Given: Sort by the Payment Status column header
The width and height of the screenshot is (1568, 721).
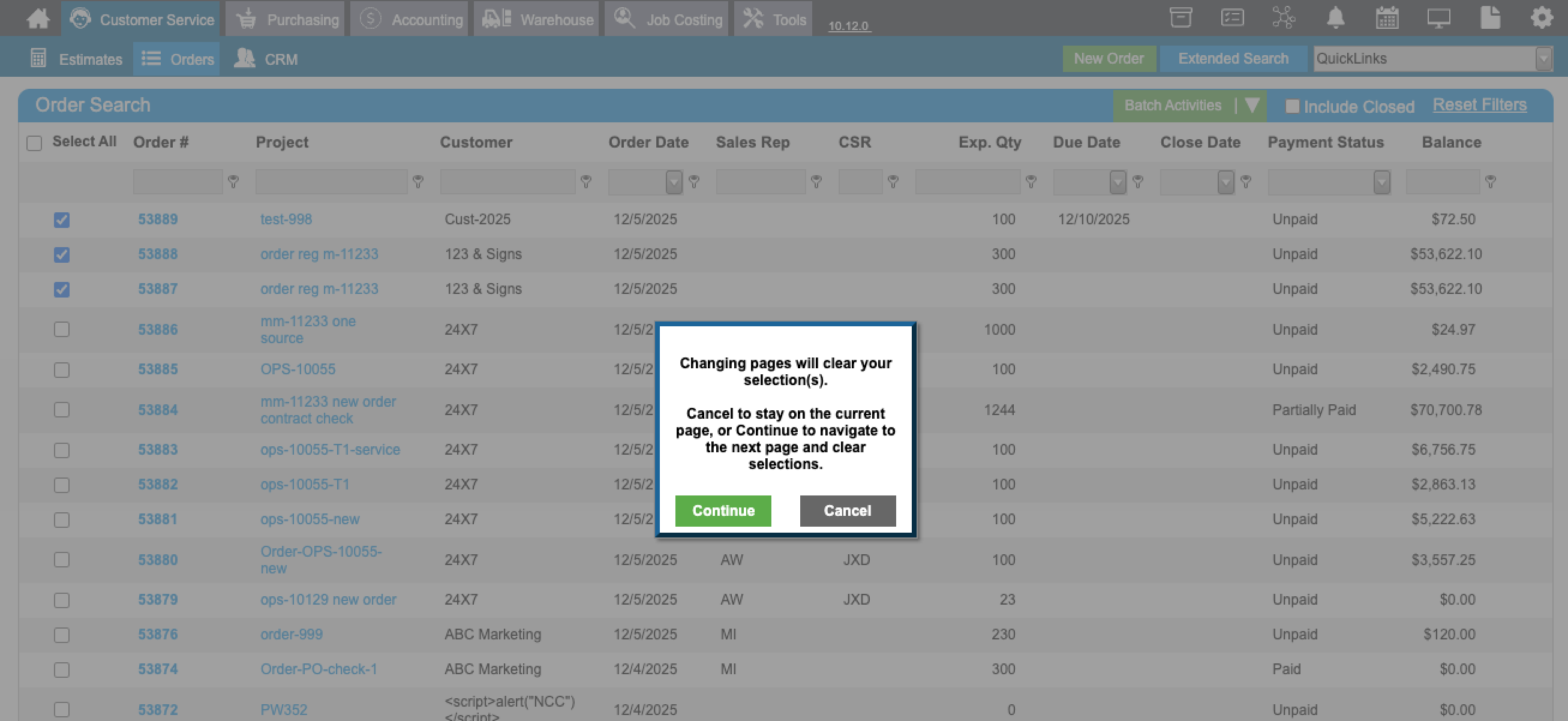Looking at the screenshot, I should [x=1325, y=142].
